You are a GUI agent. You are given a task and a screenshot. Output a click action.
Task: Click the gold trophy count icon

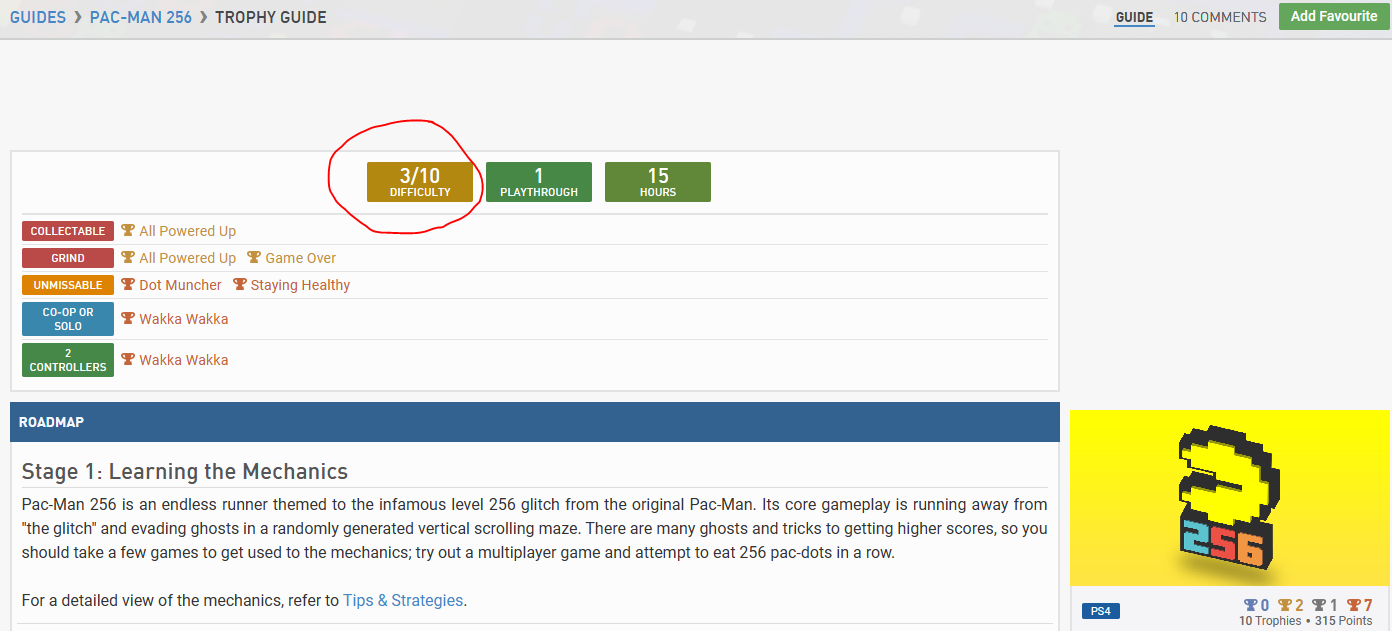[1284, 605]
